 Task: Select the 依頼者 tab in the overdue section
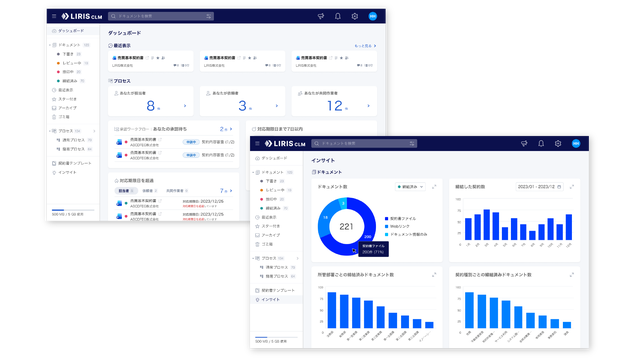coord(149,191)
